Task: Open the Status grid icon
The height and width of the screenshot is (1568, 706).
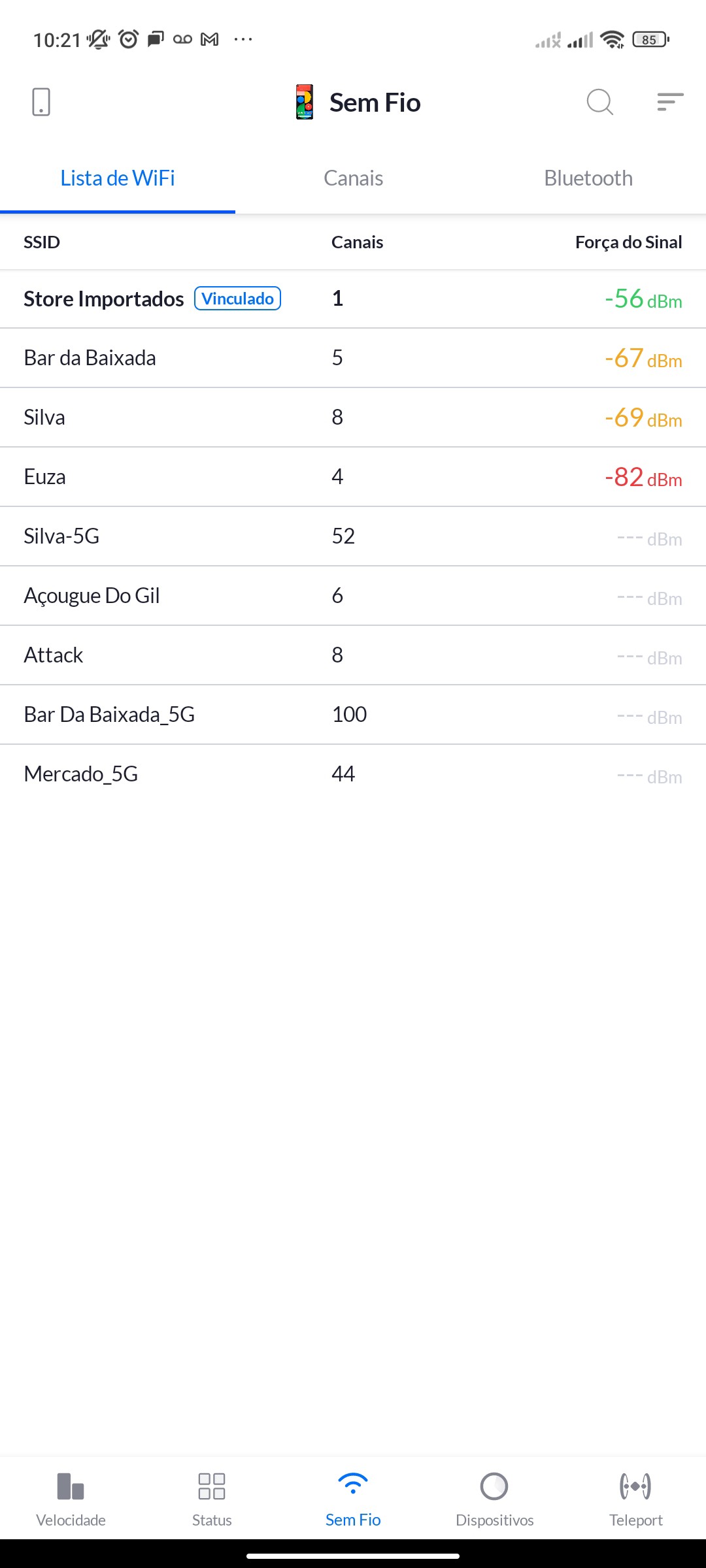Action: click(x=212, y=1486)
